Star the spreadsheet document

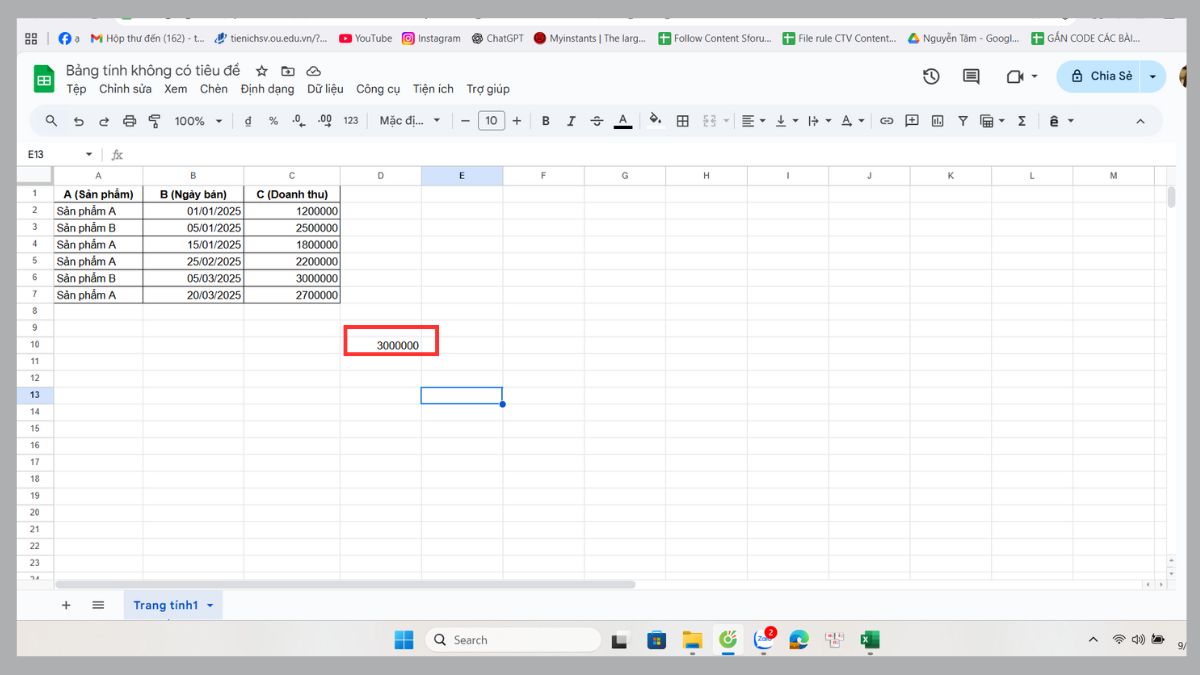262,71
